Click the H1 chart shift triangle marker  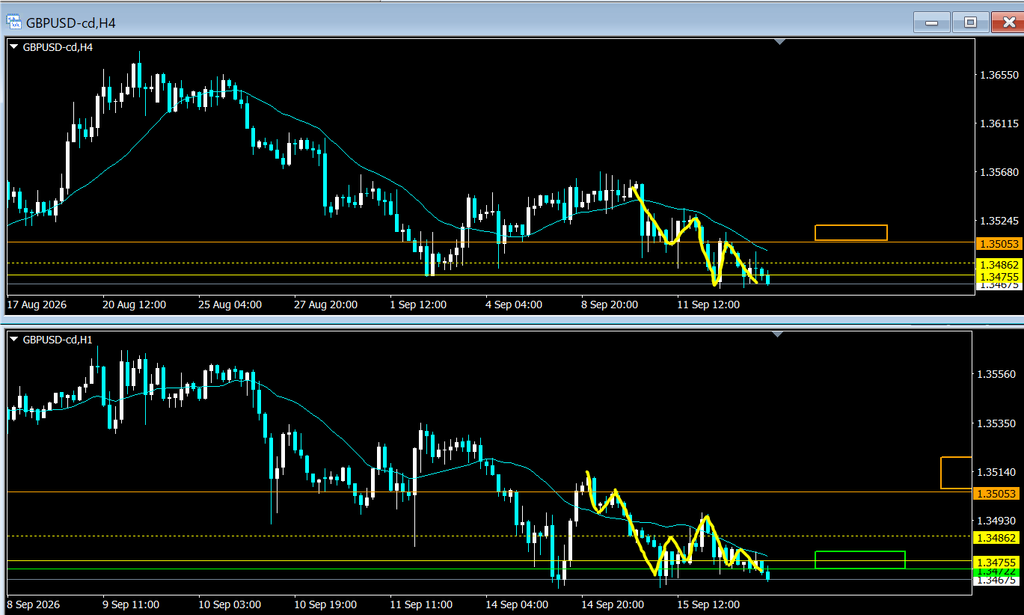(x=777, y=334)
